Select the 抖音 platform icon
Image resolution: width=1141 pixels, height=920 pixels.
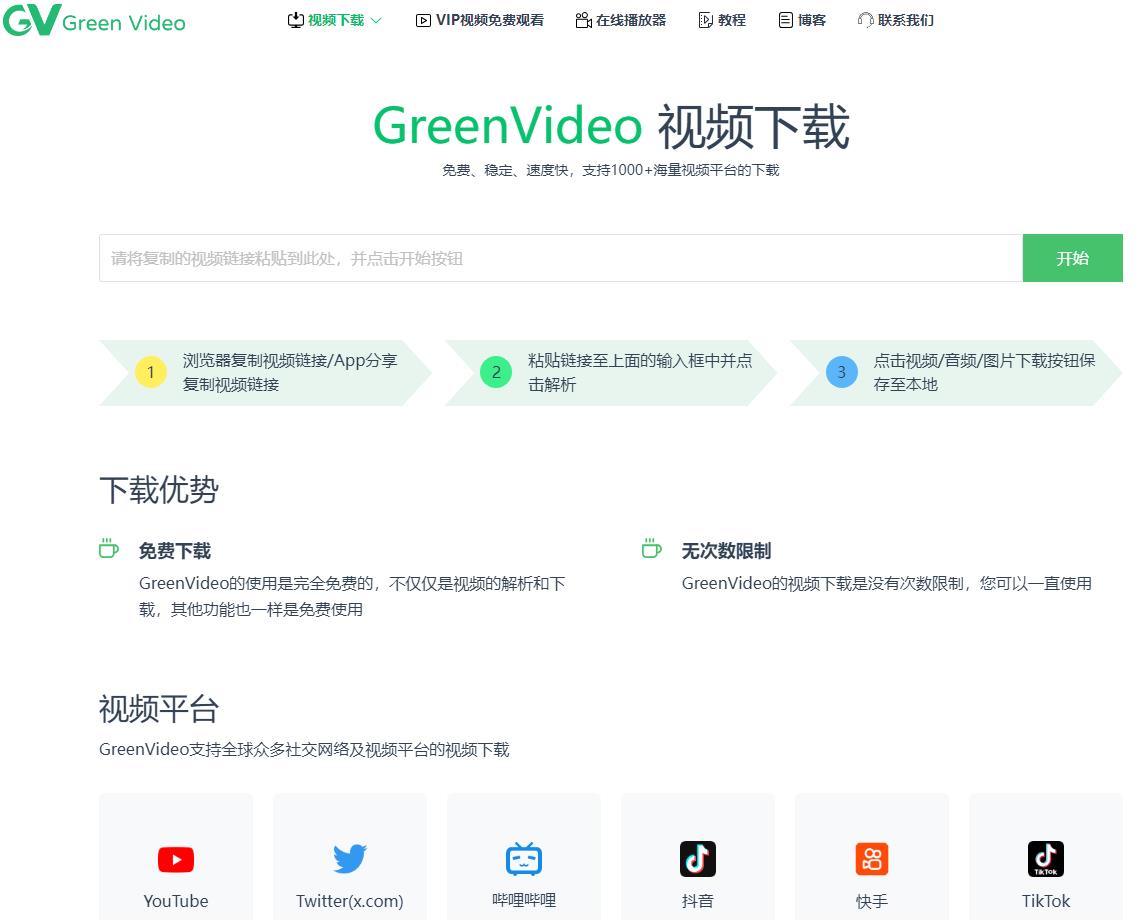pyautogui.click(x=697, y=858)
